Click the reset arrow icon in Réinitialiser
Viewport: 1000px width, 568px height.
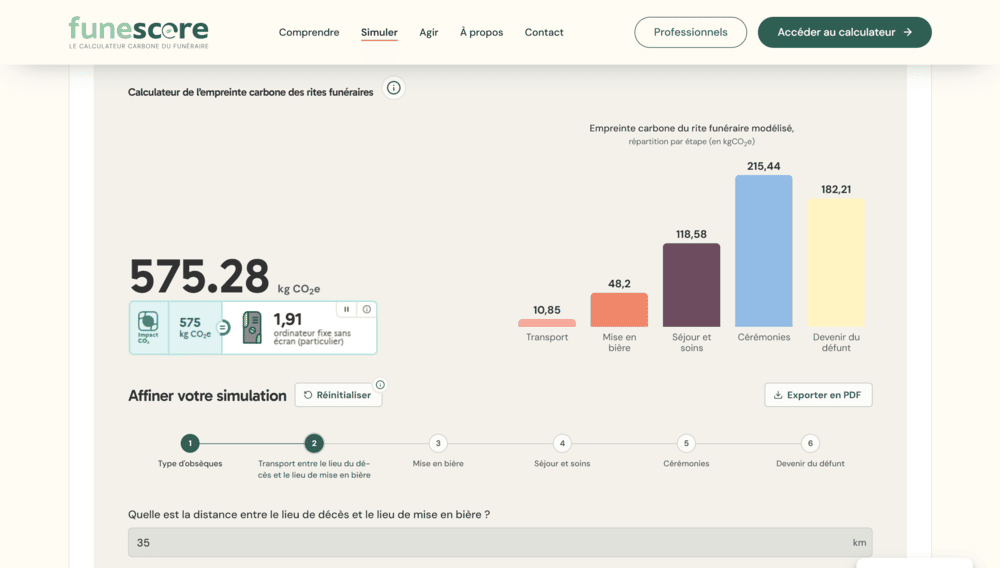point(308,395)
